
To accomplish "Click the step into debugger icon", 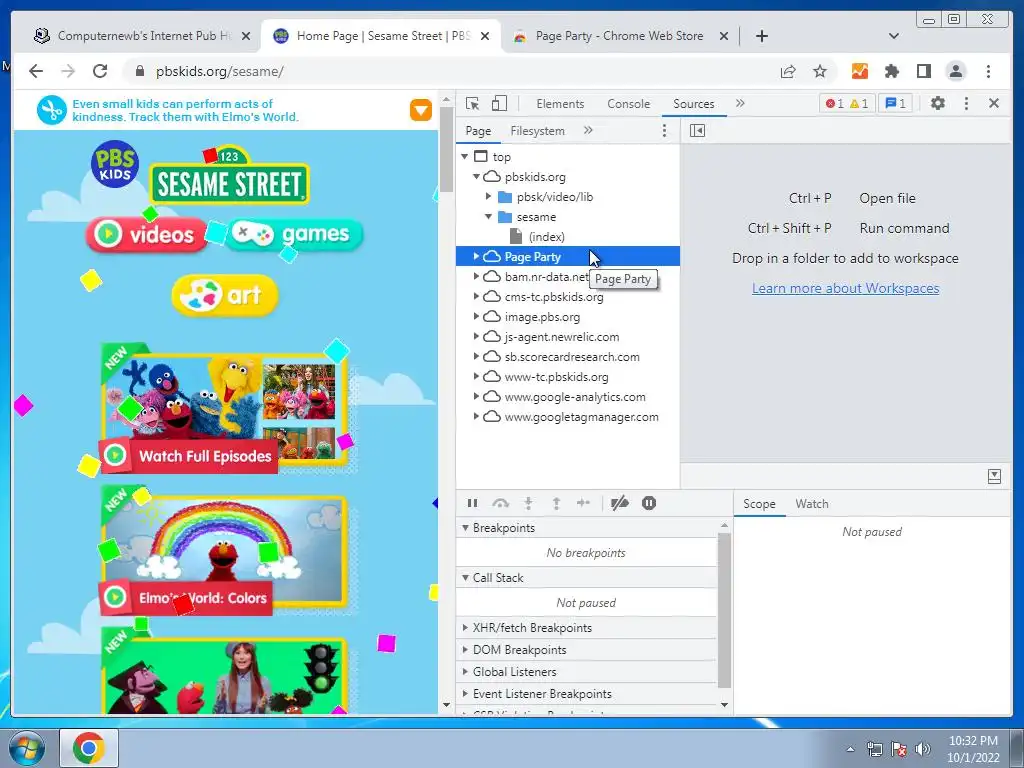I will 528,503.
